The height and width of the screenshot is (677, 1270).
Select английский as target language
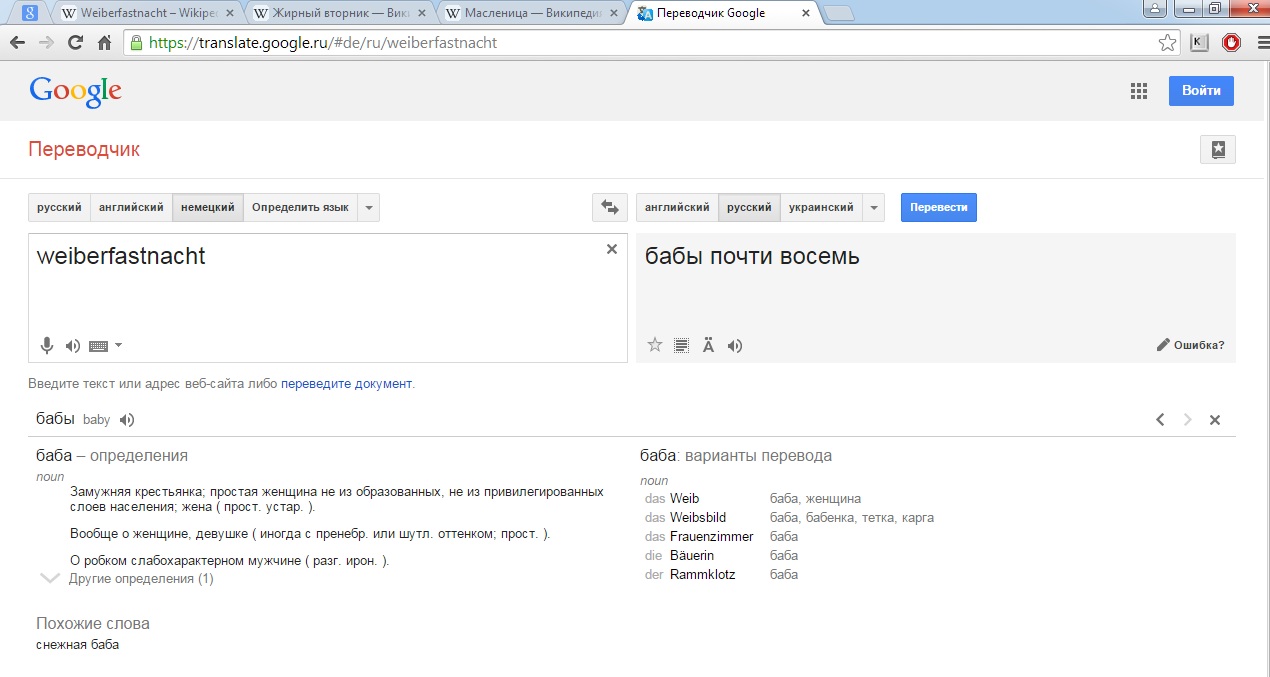(677, 208)
